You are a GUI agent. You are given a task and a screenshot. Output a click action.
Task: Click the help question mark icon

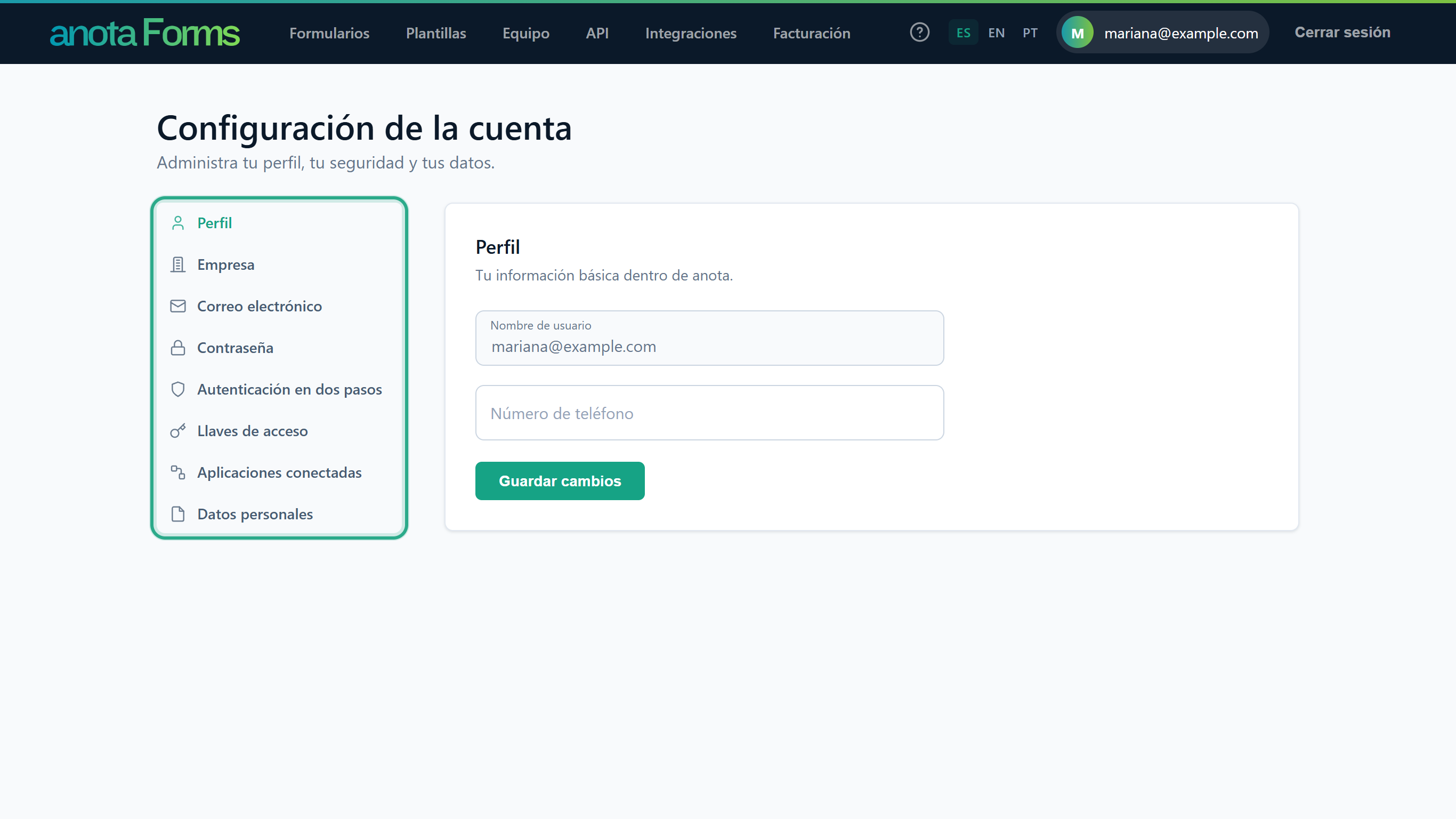pos(920,32)
